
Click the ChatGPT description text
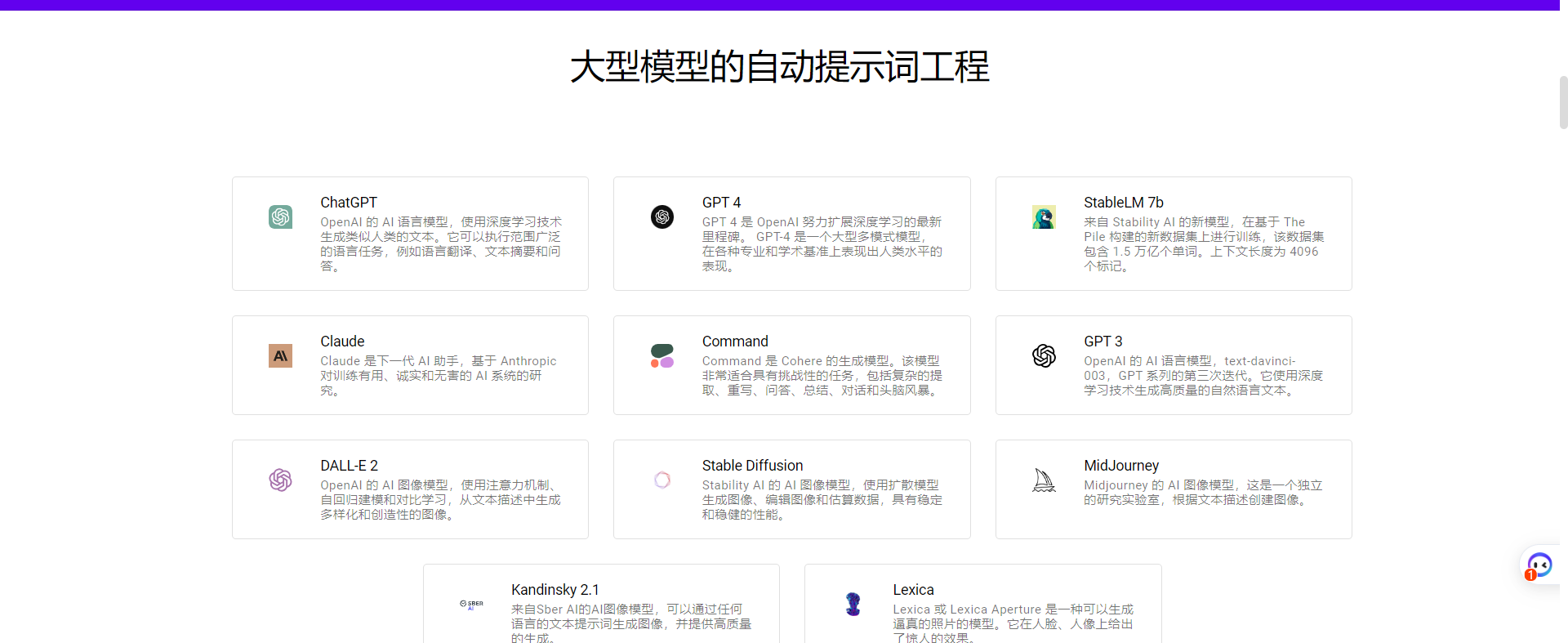coord(441,244)
